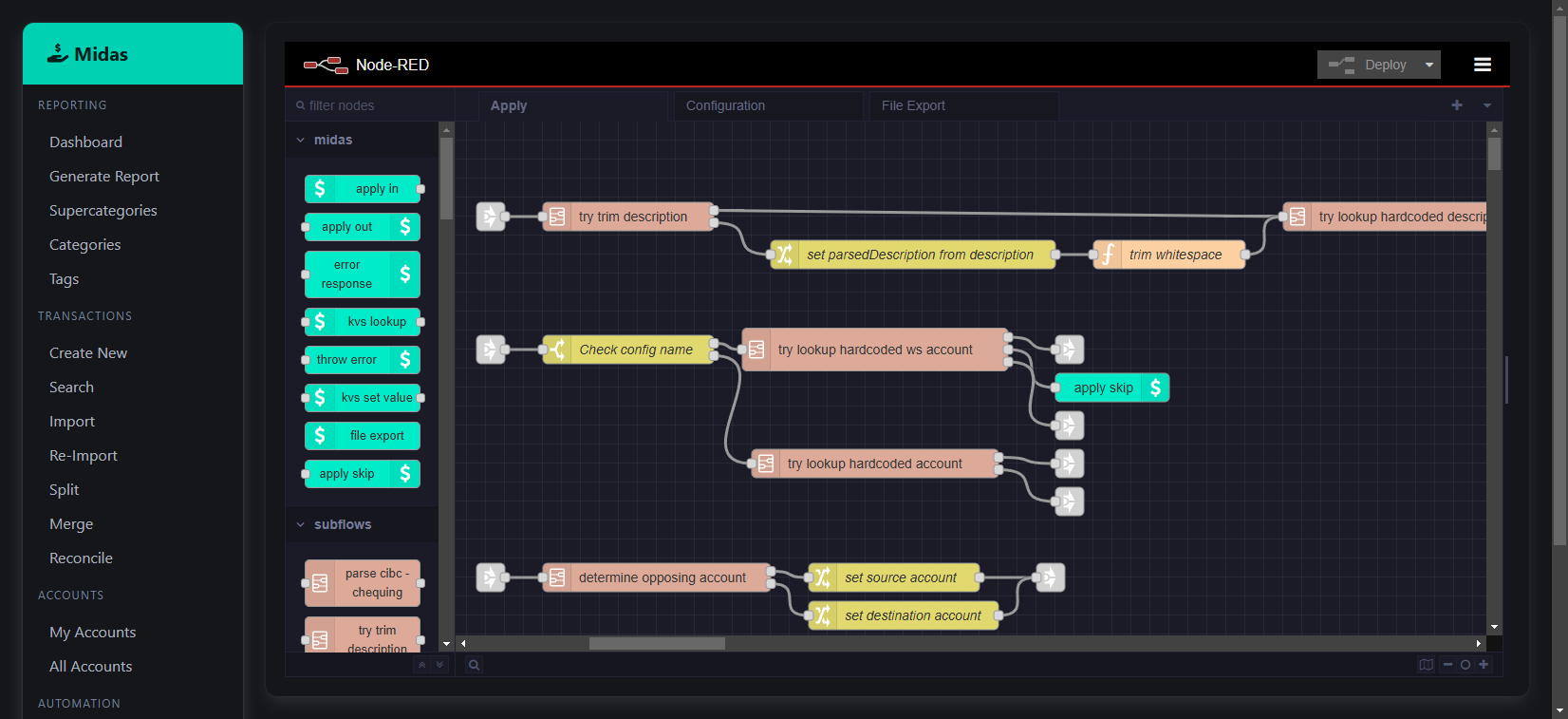Select the apply in palette node
Image resolution: width=1568 pixels, height=719 pixels.
click(x=363, y=189)
